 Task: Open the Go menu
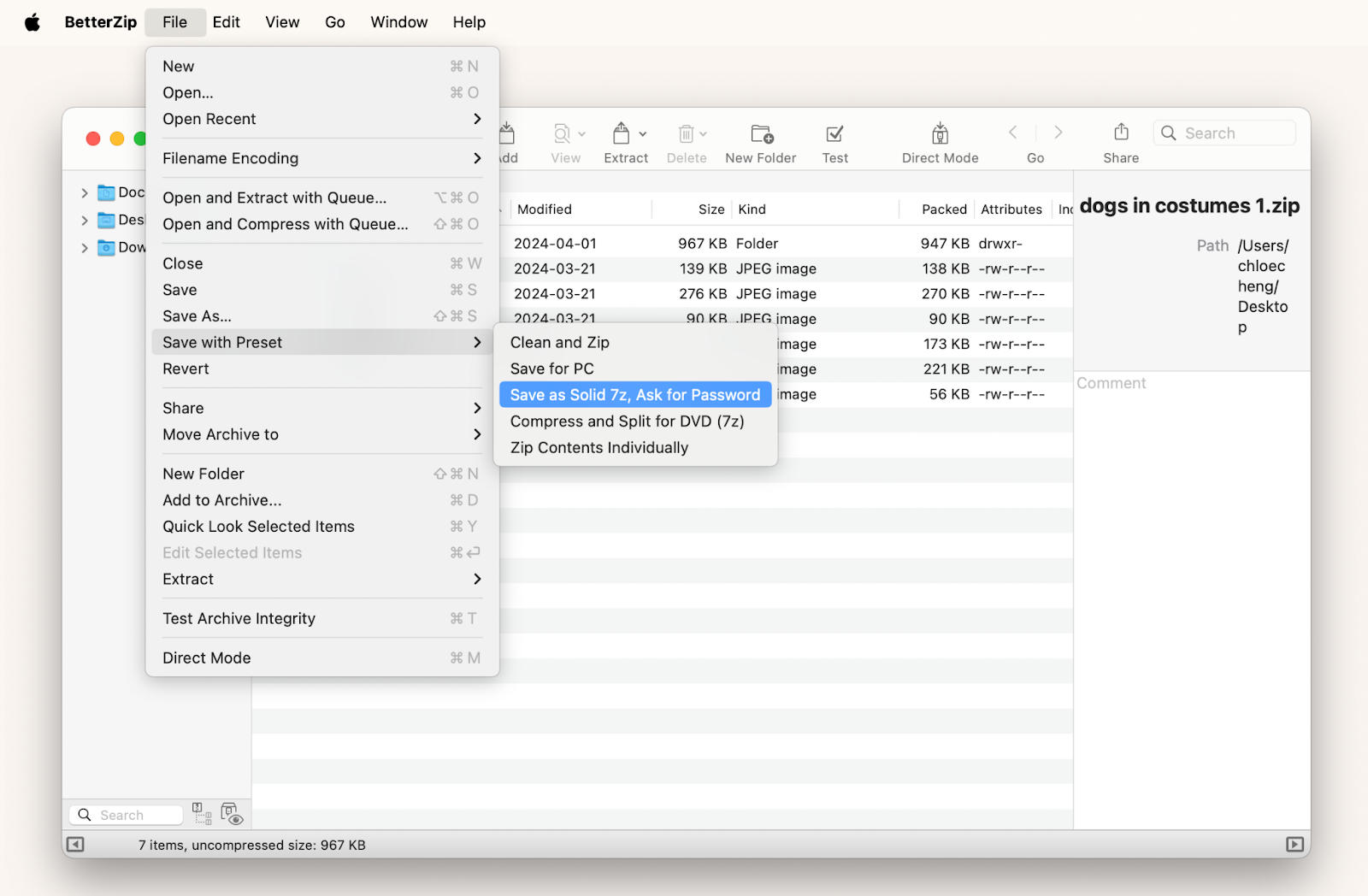tap(335, 22)
